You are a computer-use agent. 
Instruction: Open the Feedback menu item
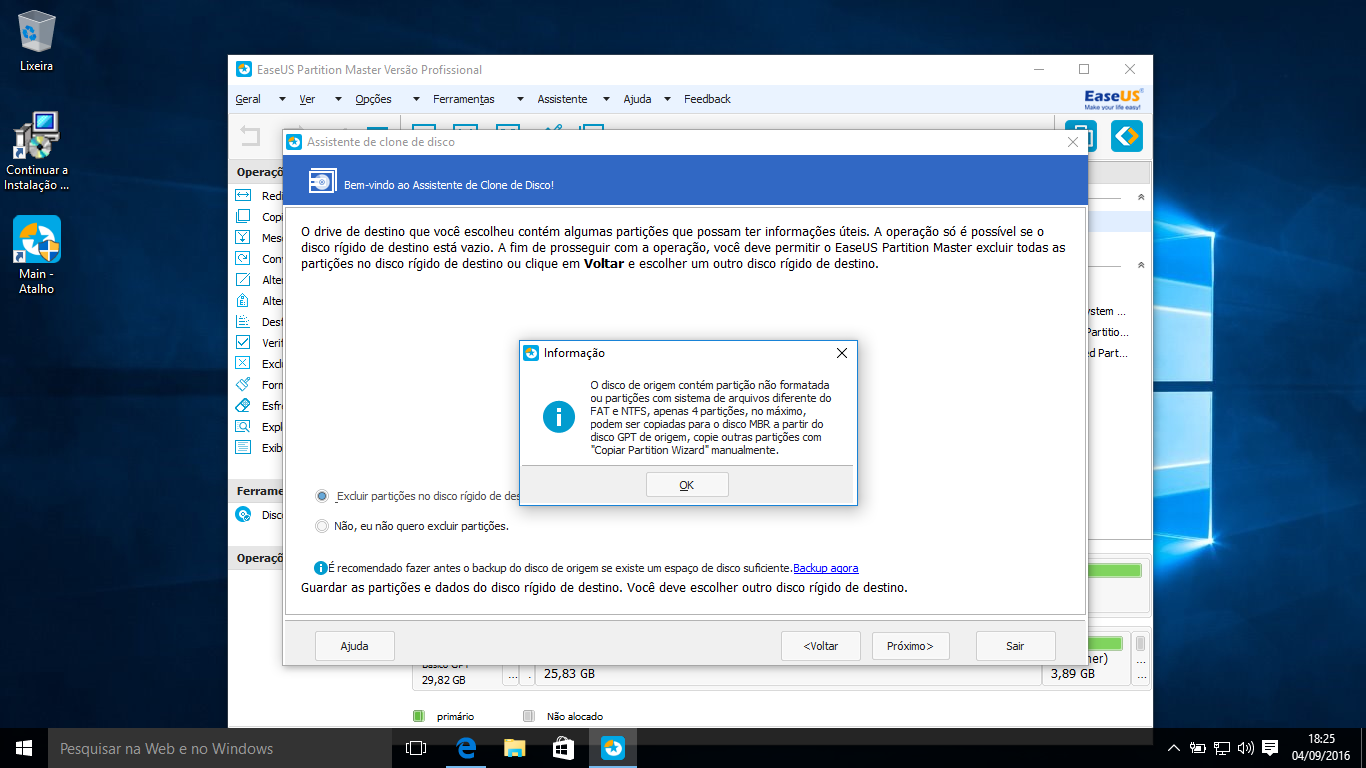click(707, 99)
